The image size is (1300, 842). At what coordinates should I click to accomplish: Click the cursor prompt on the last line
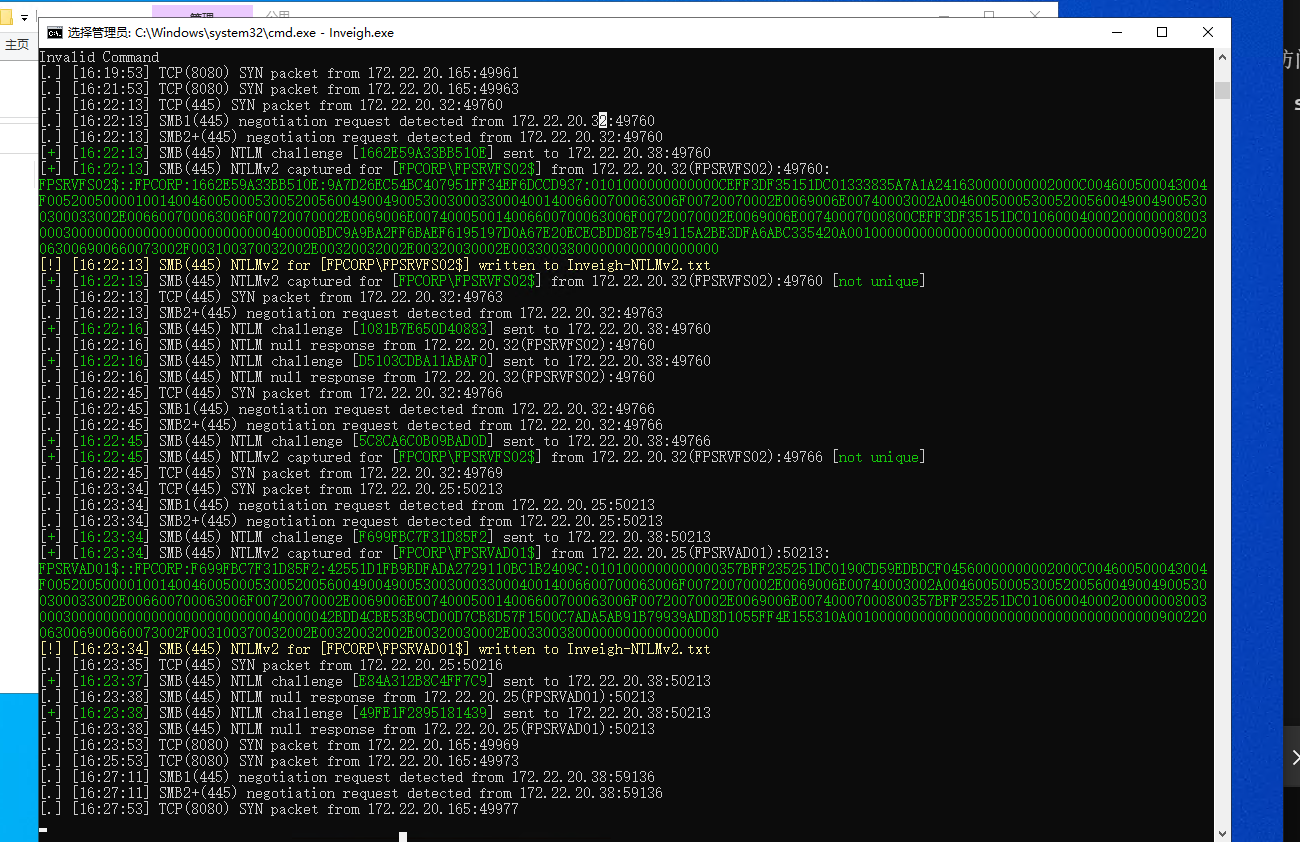pos(43,828)
